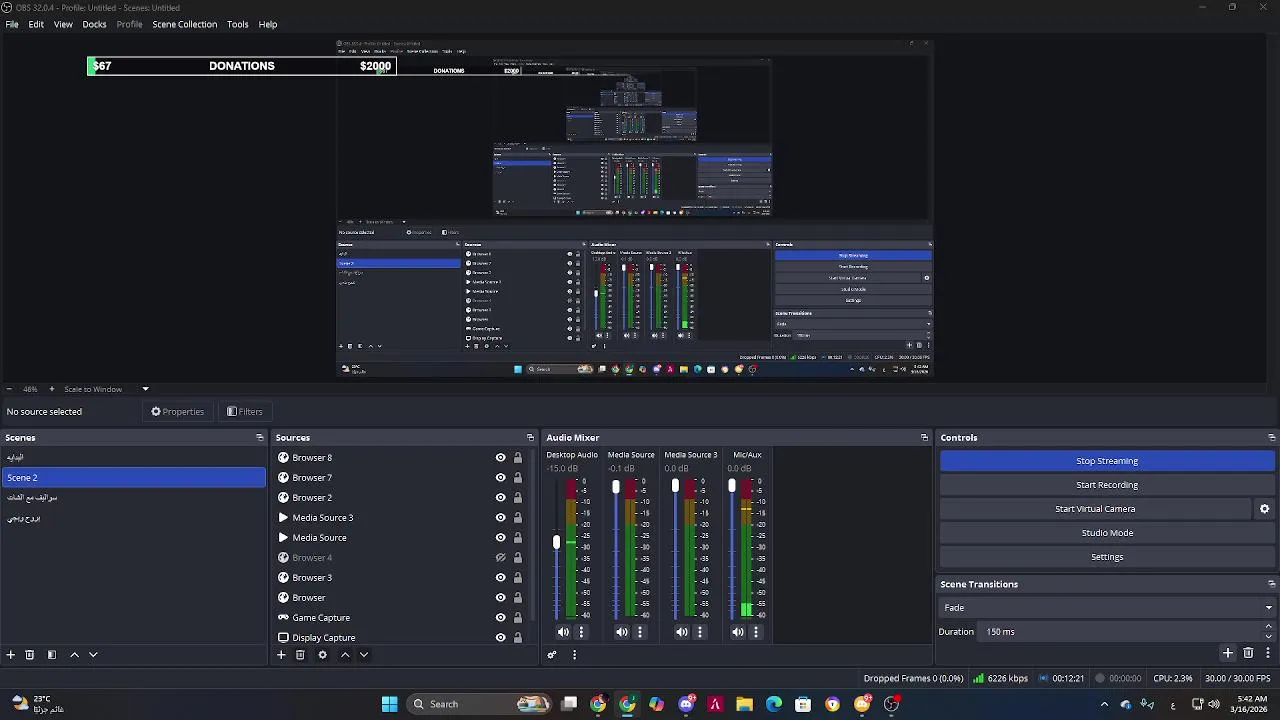Open source properties gear in Sources dock
The height and width of the screenshot is (720, 1280).
322,654
